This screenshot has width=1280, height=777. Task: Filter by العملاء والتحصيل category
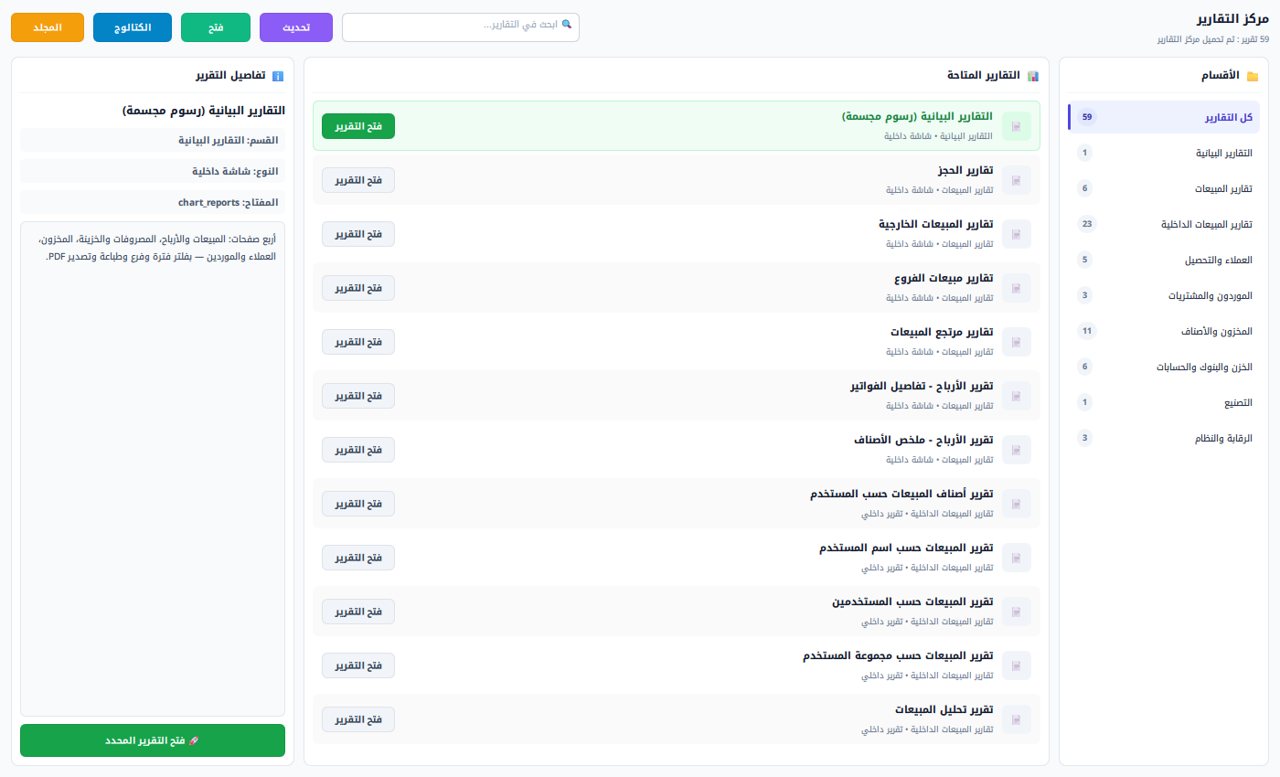coord(1164,260)
